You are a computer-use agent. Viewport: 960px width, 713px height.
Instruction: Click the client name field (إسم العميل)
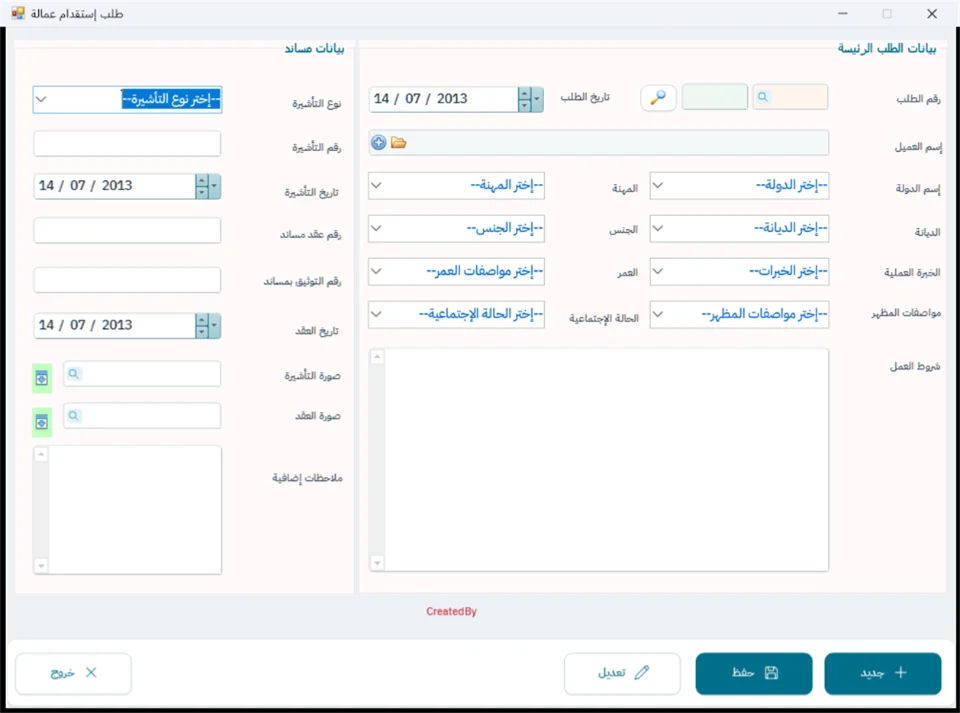point(599,143)
